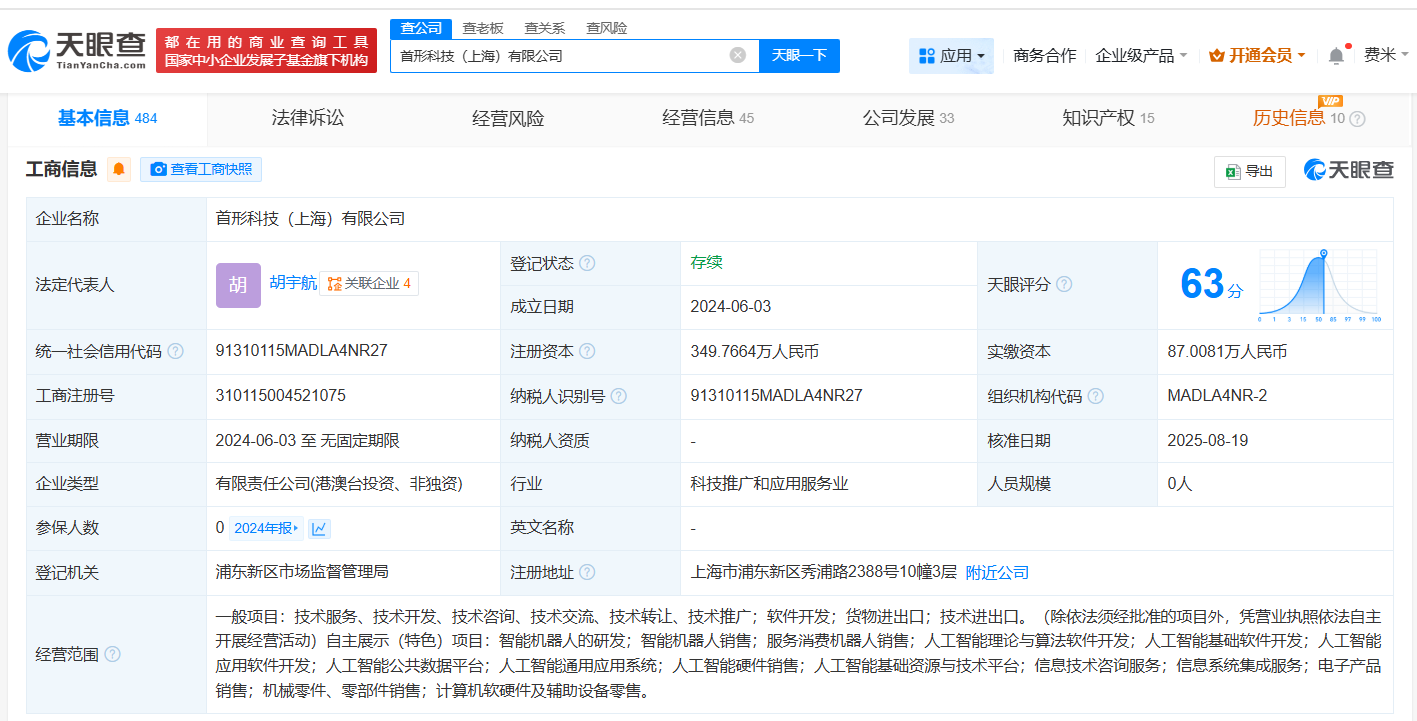This screenshot has width=1417, height=721.
Task: Click the notification bell icon in header
Action: tap(1336, 56)
